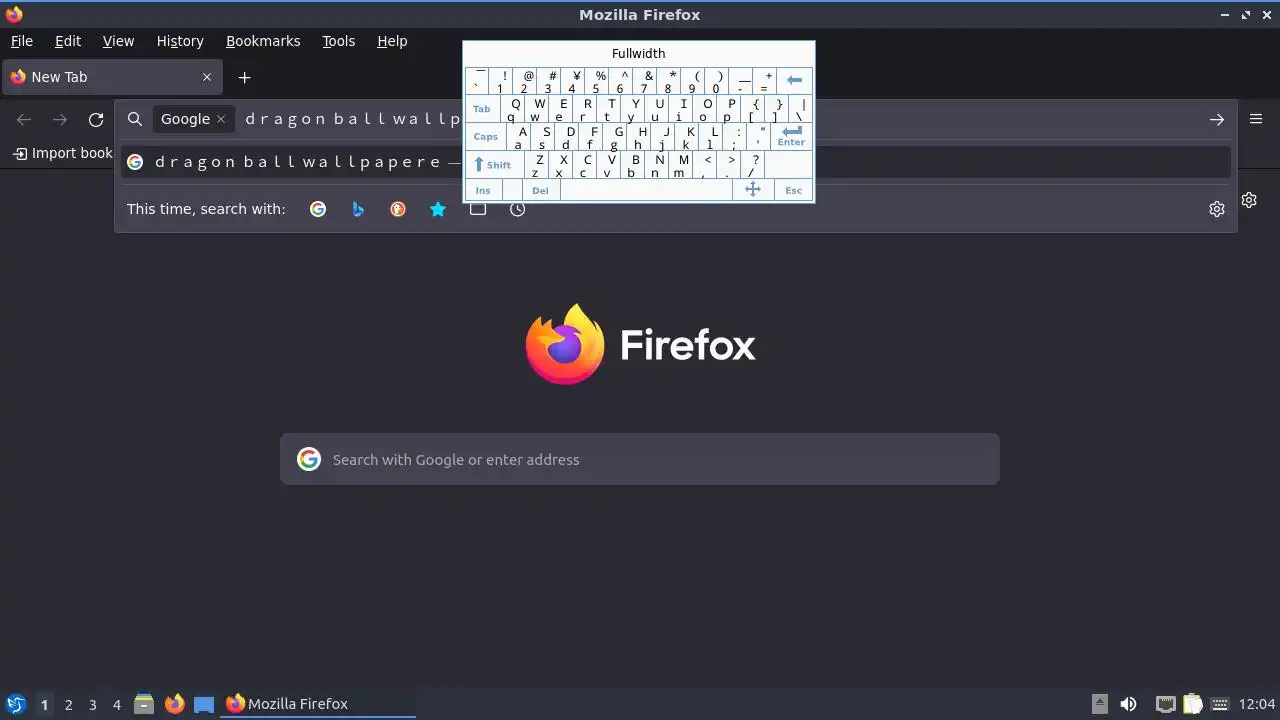The width and height of the screenshot is (1280, 720).
Task: Close the New Tab tab
Action: pos(207,77)
